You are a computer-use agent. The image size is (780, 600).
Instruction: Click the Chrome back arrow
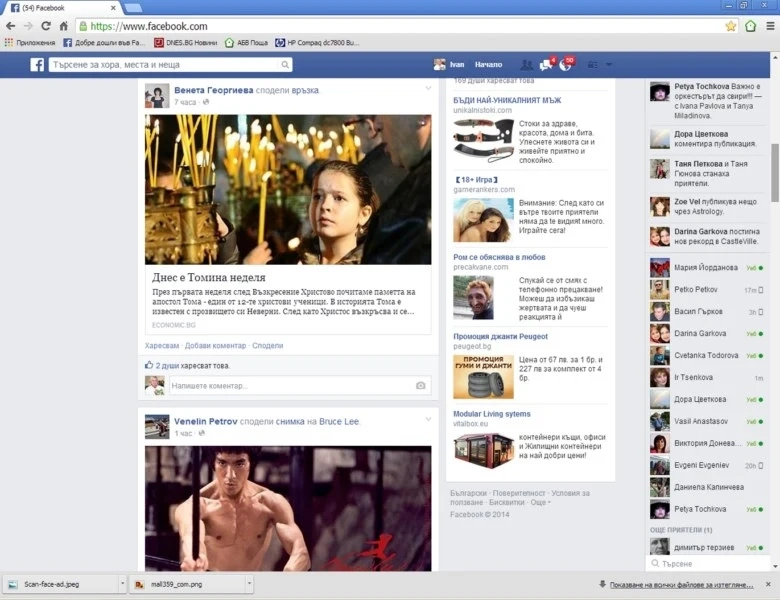[x=10, y=26]
